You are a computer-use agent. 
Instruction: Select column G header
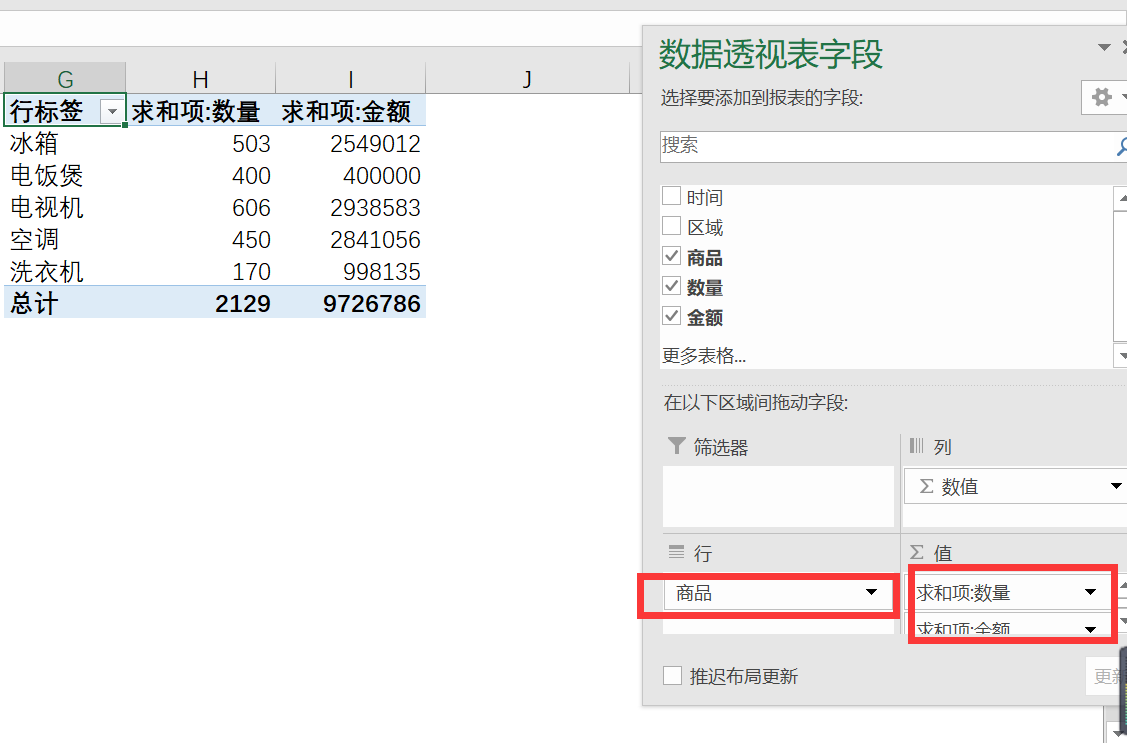pyautogui.click(x=65, y=78)
